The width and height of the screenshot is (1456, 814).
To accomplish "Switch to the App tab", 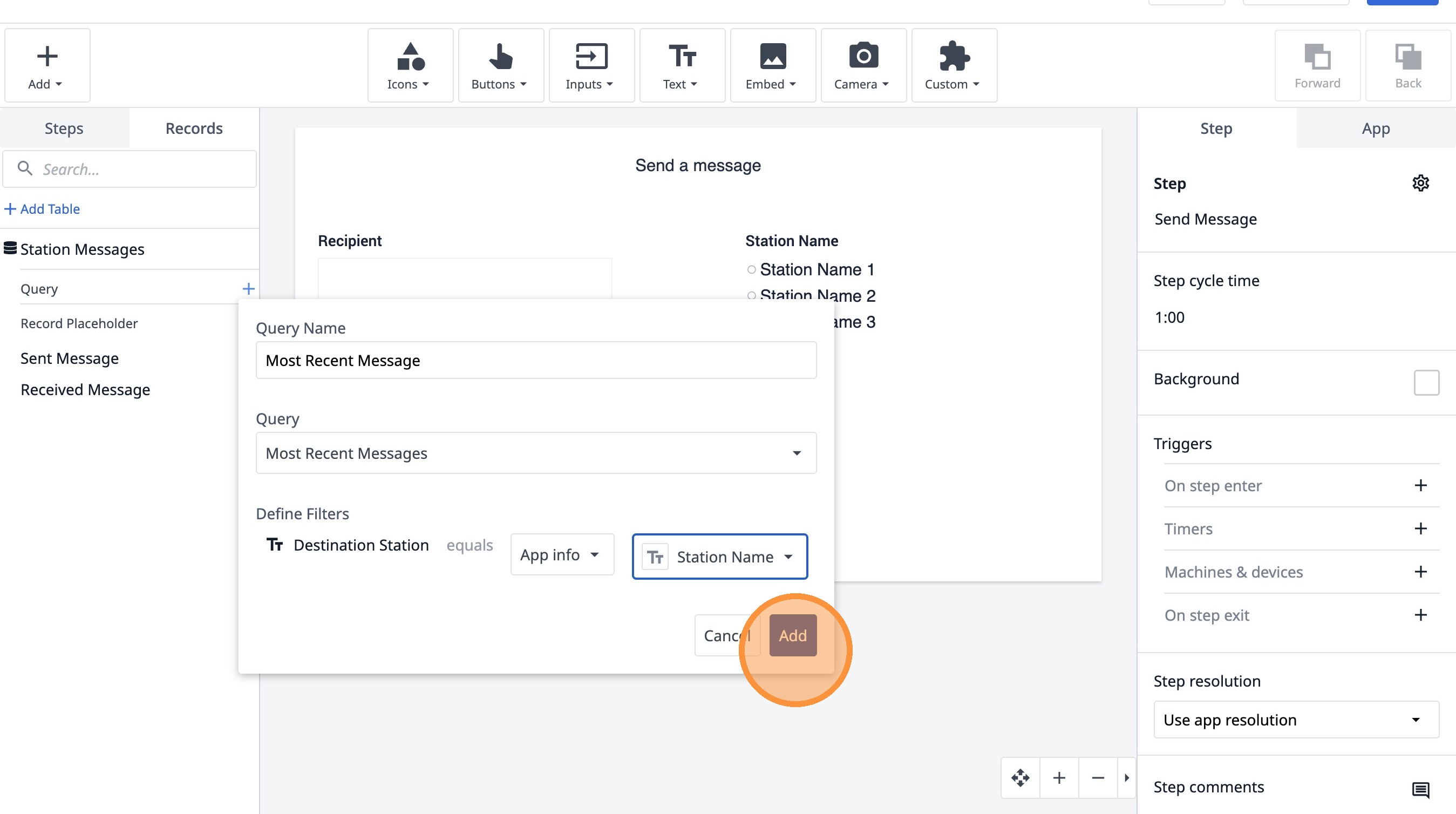I will (x=1375, y=128).
